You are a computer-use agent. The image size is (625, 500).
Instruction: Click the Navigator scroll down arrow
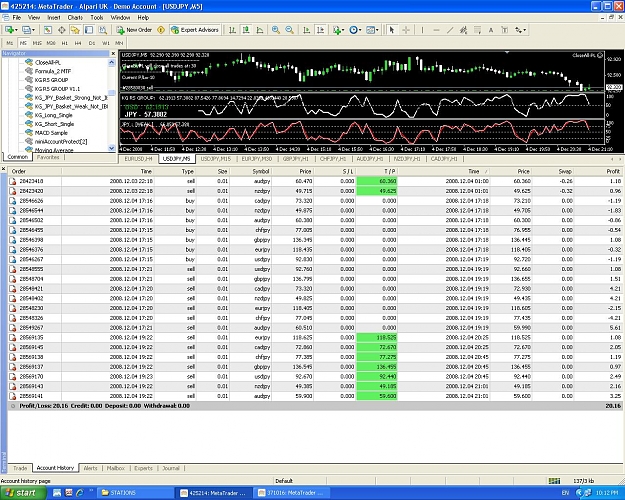coord(112,148)
